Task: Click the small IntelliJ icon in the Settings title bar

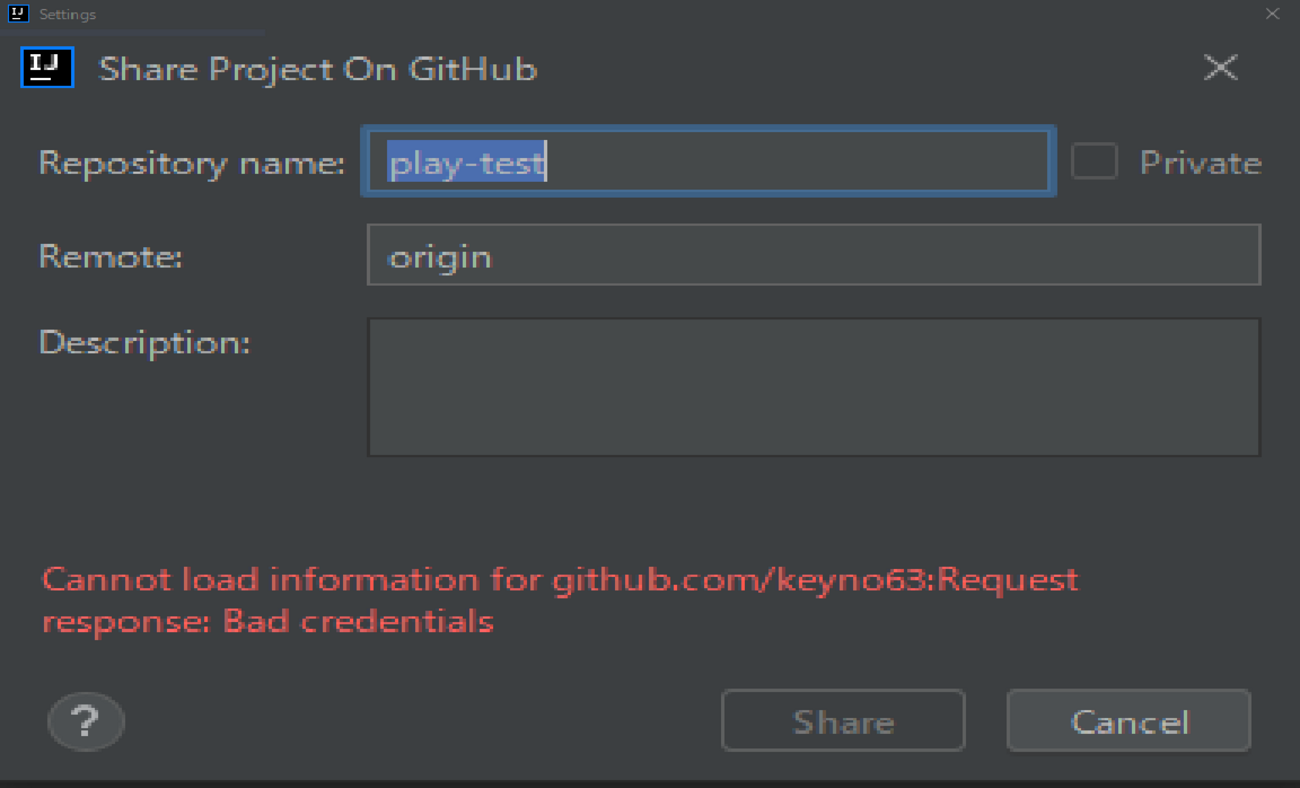Action: pyautogui.click(x=17, y=14)
